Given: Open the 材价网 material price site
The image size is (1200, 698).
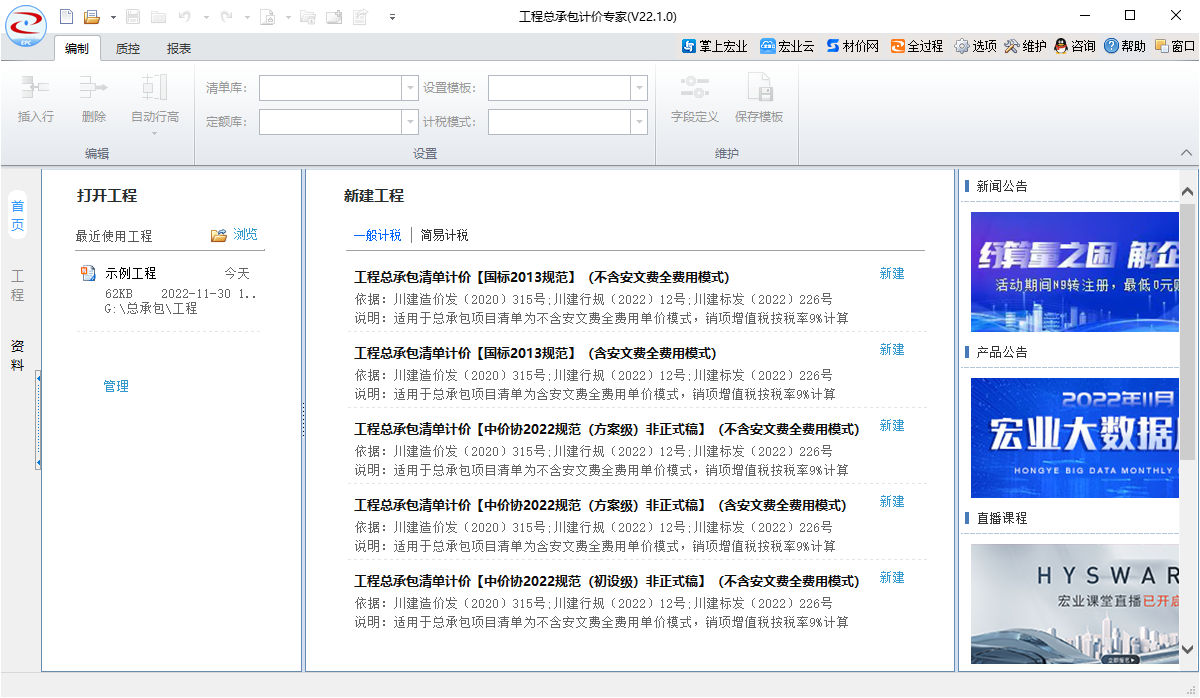Looking at the screenshot, I should 852,46.
